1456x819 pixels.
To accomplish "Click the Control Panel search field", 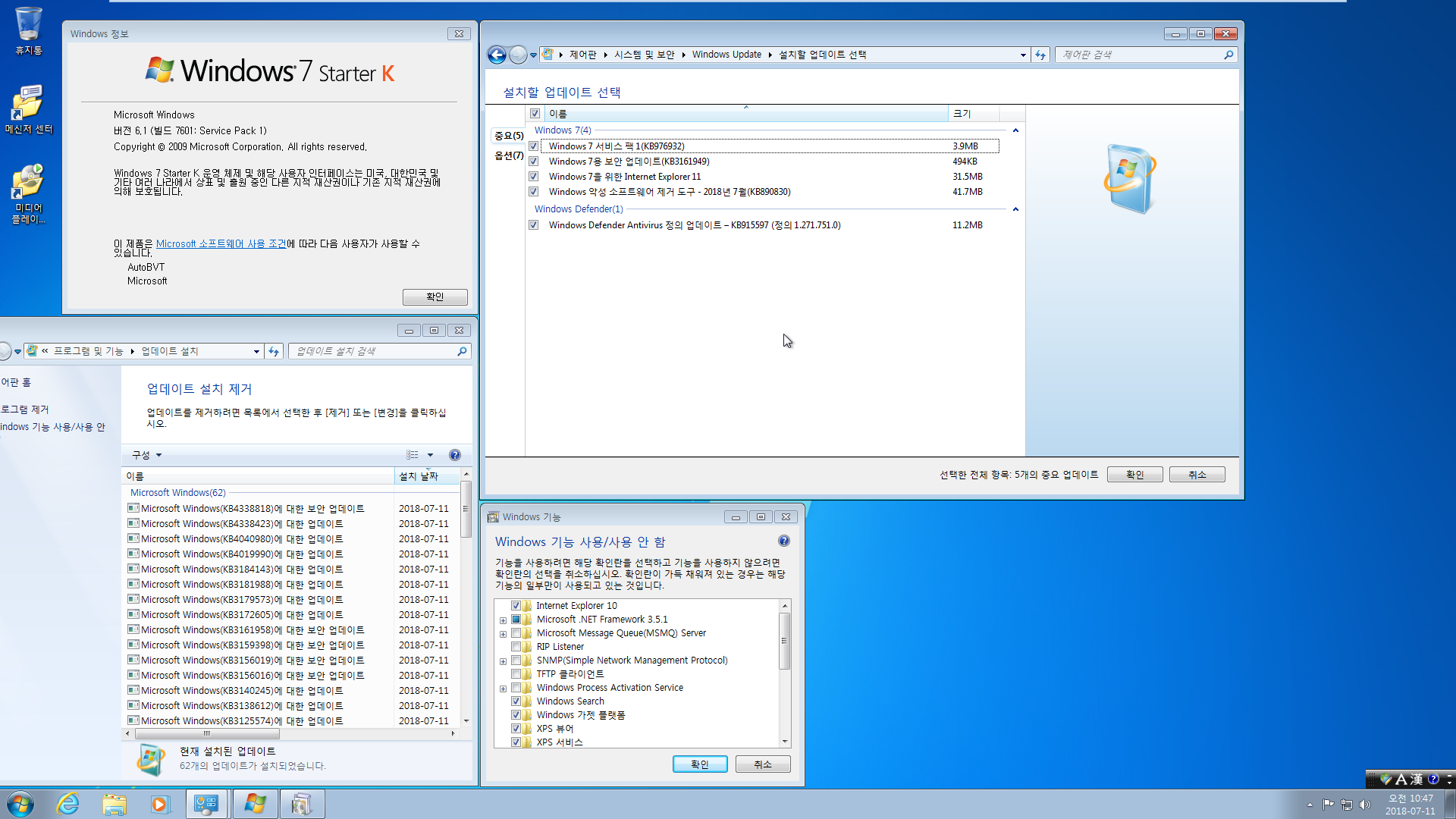I will (x=1139, y=55).
